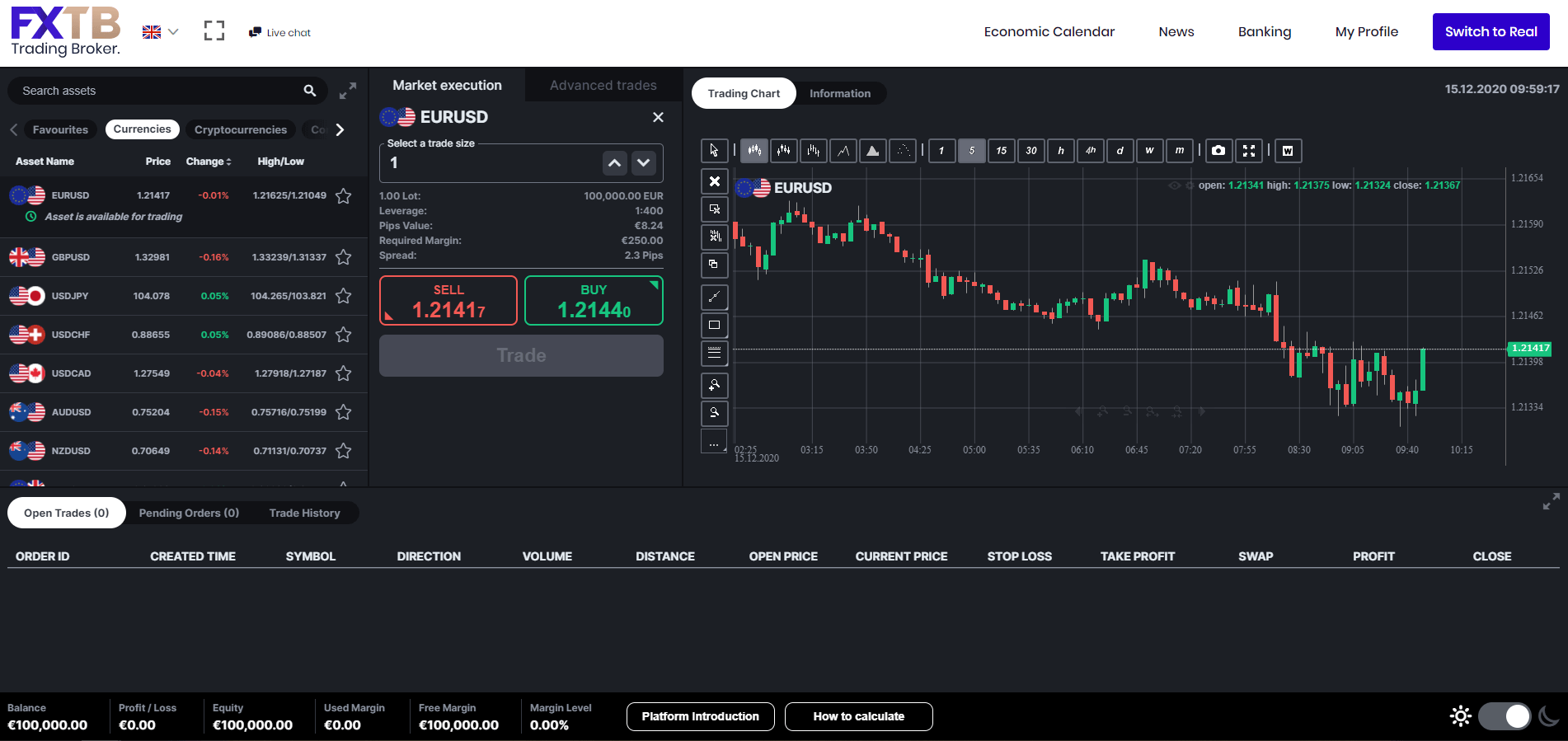Screen dimensions: 1568x741
Task: Open Live chat
Action: (280, 33)
